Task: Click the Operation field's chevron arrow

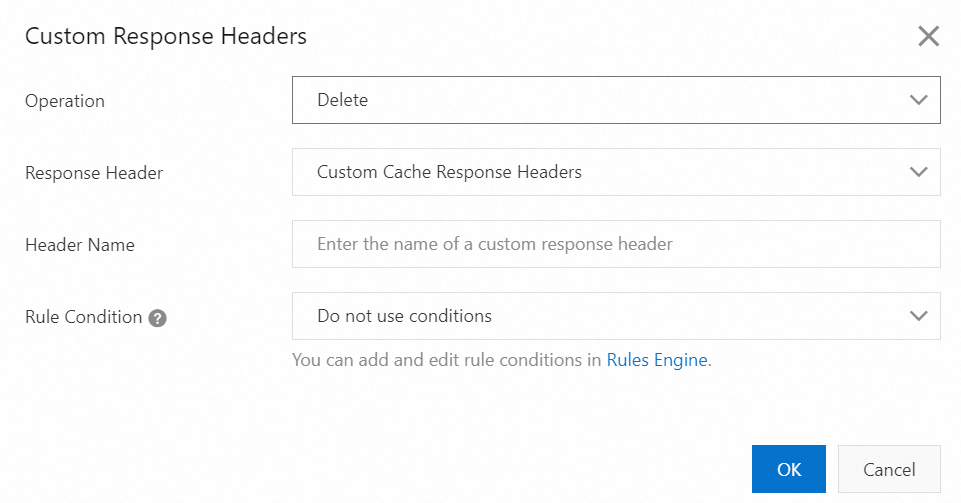Action: tap(919, 100)
